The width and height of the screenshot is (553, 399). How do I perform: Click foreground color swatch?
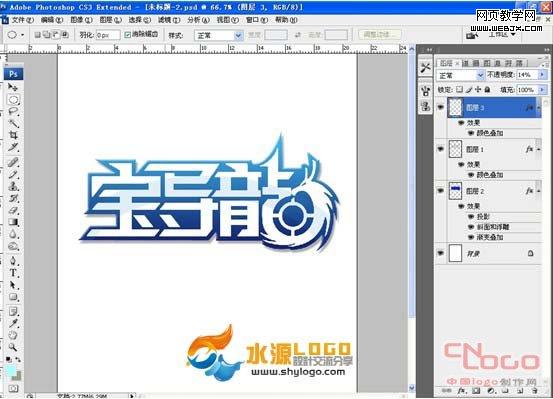pos(11,371)
